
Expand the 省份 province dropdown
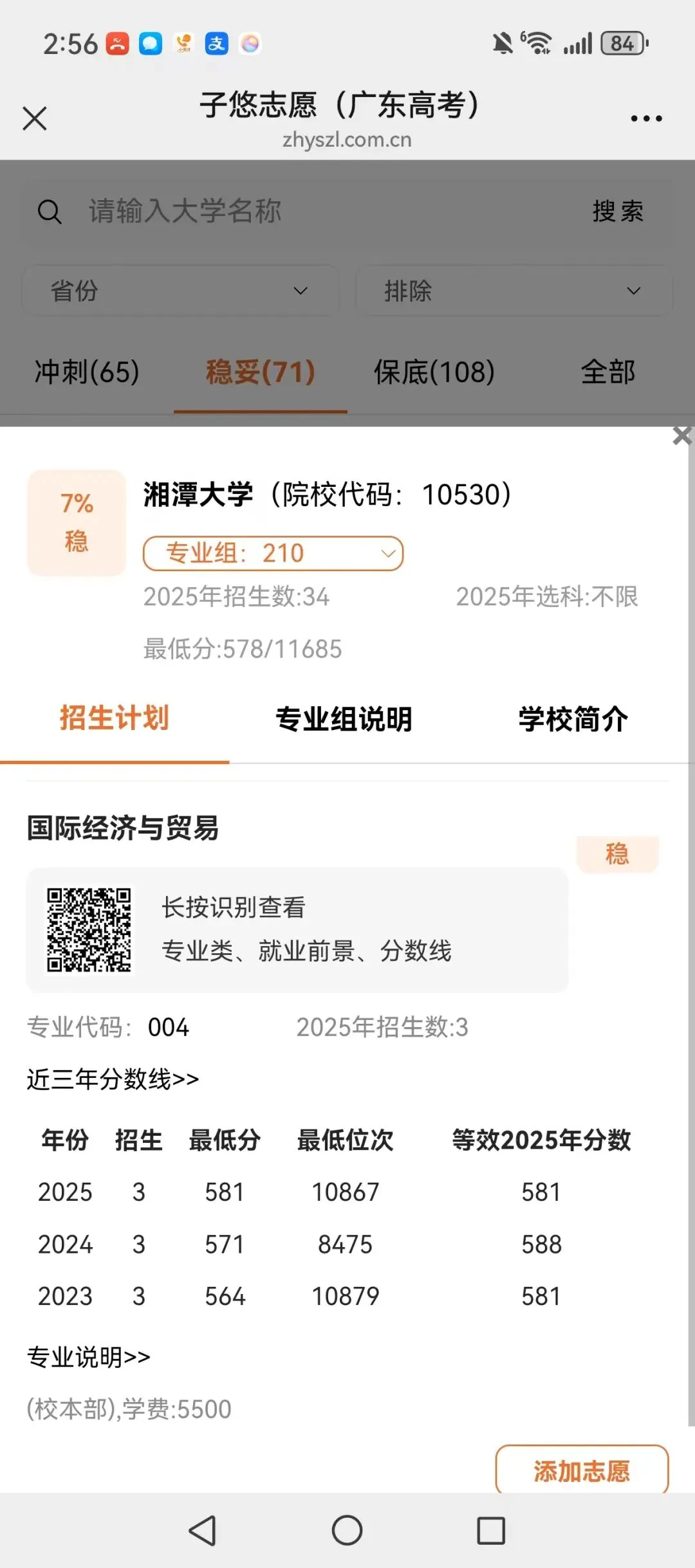click(x=180, y=291)
